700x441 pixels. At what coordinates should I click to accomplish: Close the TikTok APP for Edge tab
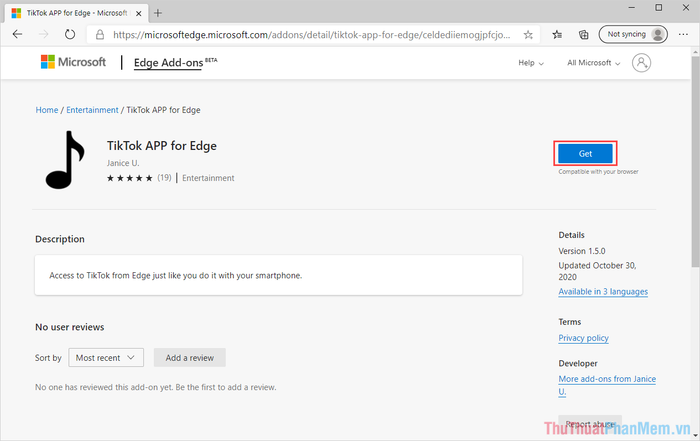[x=138, y=13]
